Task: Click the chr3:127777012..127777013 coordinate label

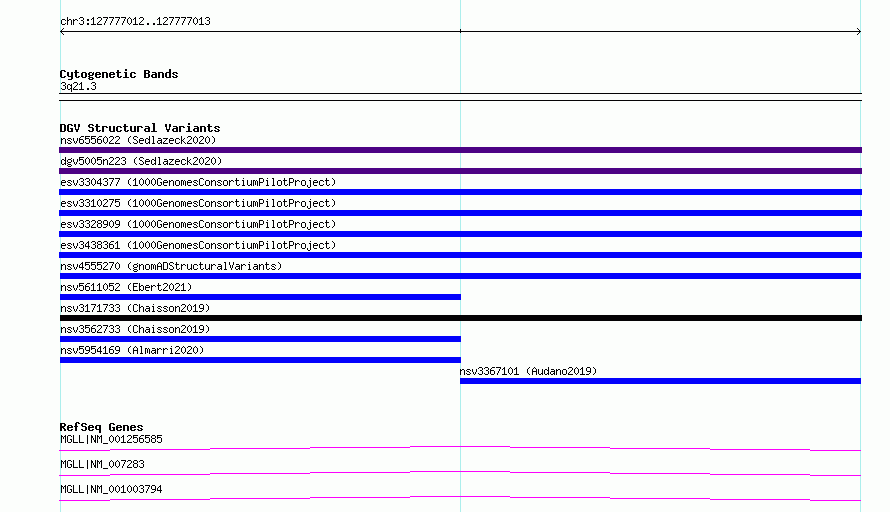Action: coord(135,21)
